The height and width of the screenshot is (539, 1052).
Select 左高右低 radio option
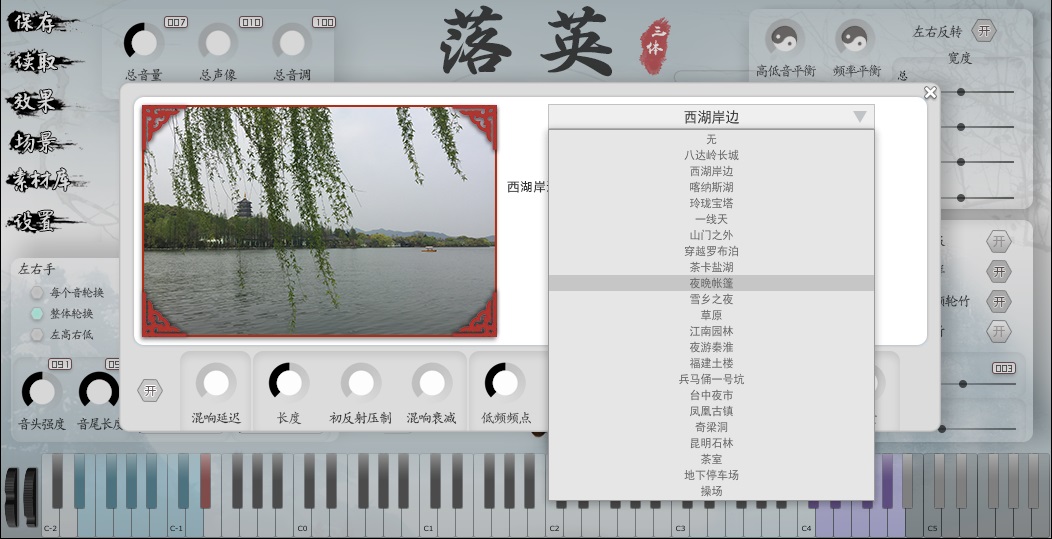(x=37, y=334)
